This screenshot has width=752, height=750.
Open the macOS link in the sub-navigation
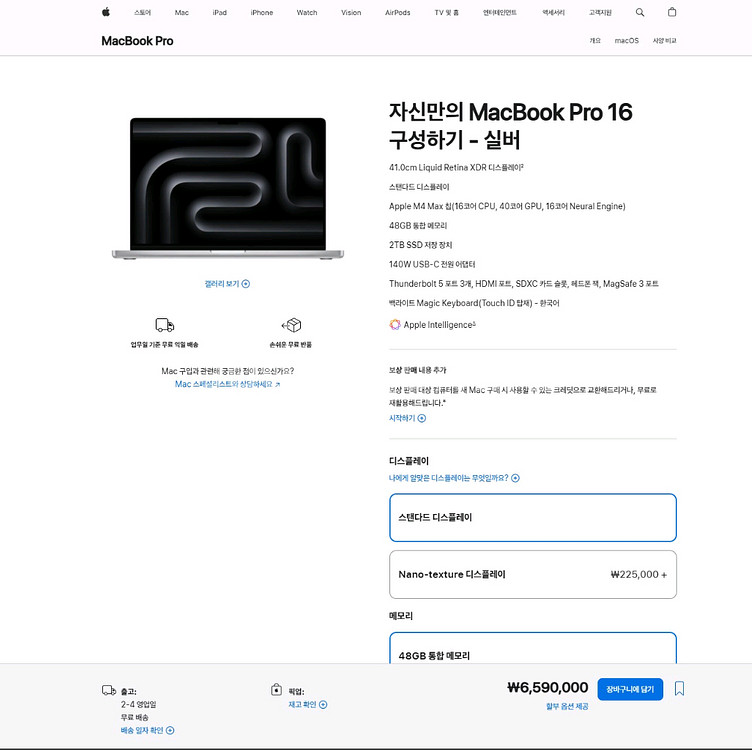pyautogui.click(x=626, y=41)
